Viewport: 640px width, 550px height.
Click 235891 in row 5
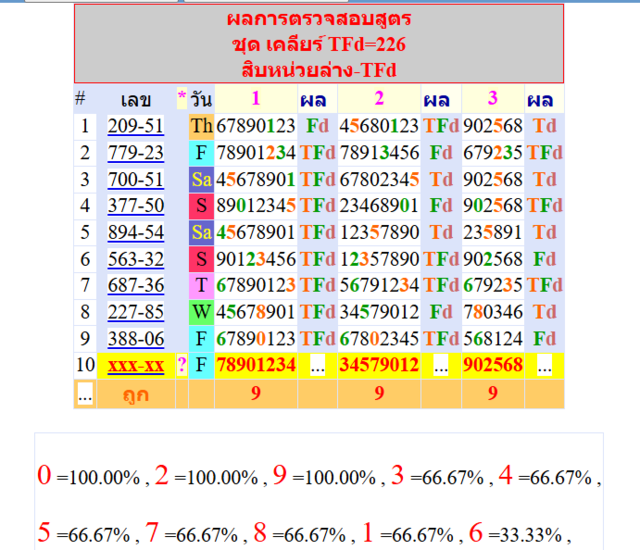[493, 233]
